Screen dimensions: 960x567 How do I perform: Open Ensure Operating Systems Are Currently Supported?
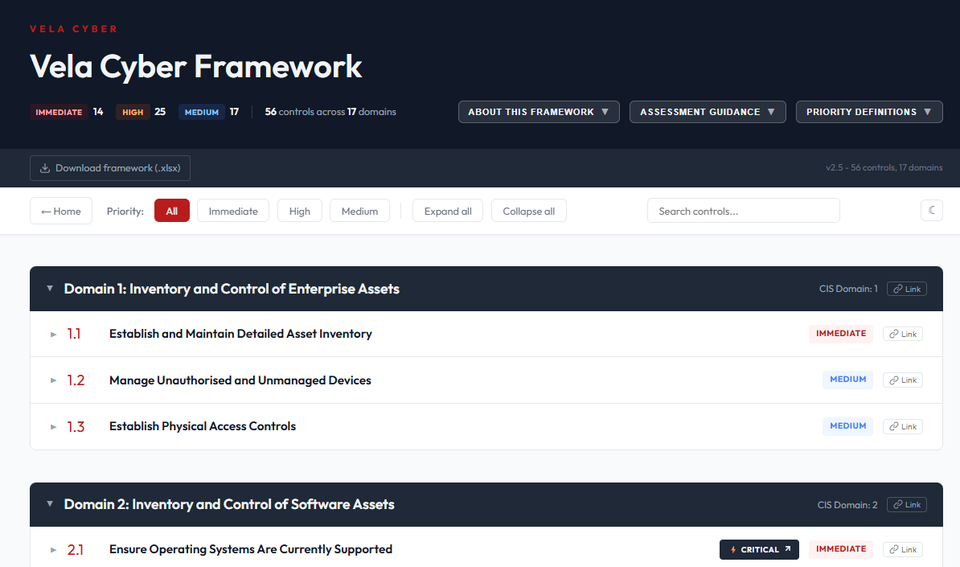tap(251, 549)
